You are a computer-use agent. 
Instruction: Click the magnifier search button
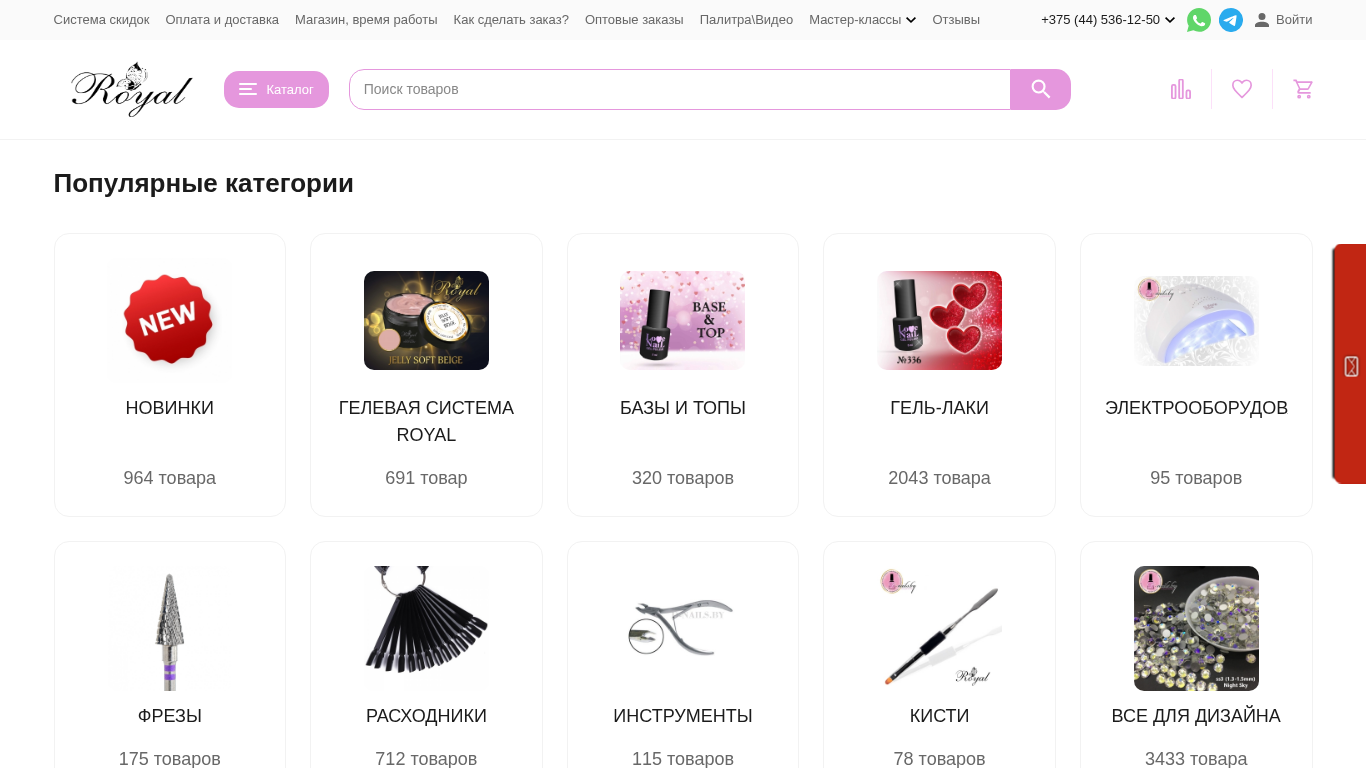click(1040, 89)
